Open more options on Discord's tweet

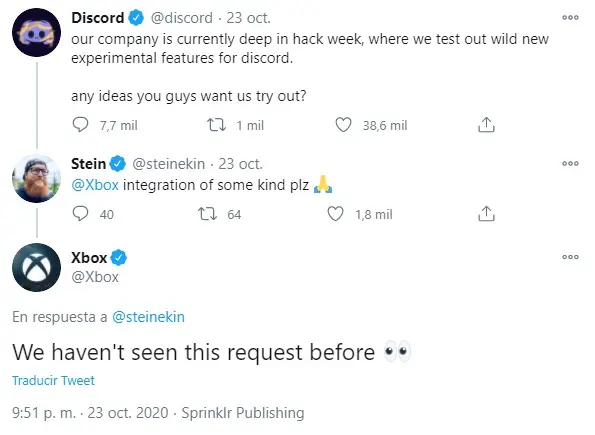pyautogui.click(x=570, y=17)
